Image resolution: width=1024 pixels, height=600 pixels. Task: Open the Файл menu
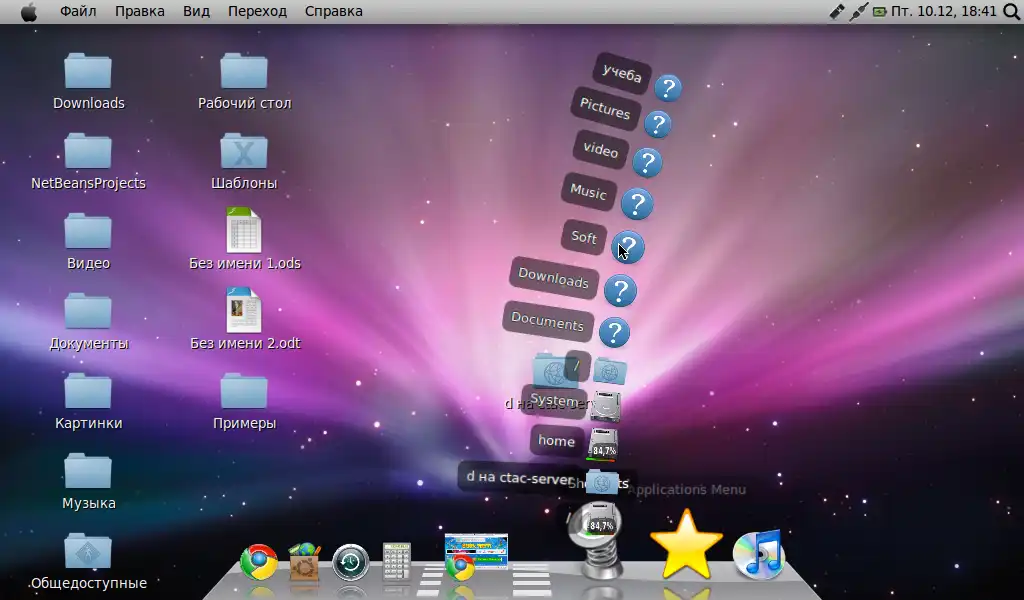tap(78, 12)
